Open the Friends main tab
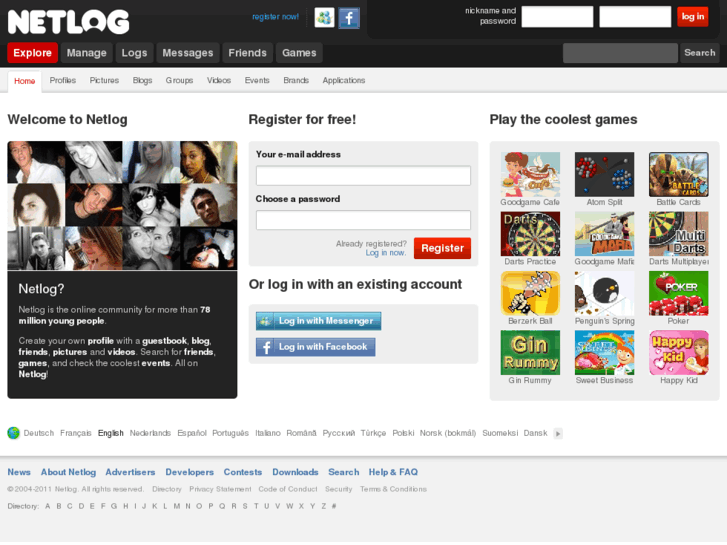This screenshot has width=727, height=545. pos(248,53)
